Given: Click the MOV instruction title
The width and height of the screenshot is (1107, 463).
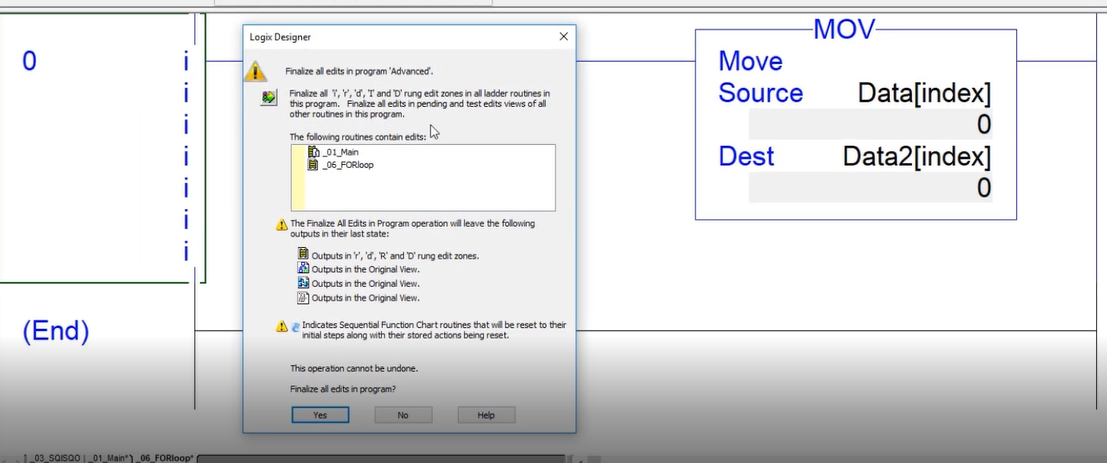Looking at the screenshot, I should pos(844,30).
